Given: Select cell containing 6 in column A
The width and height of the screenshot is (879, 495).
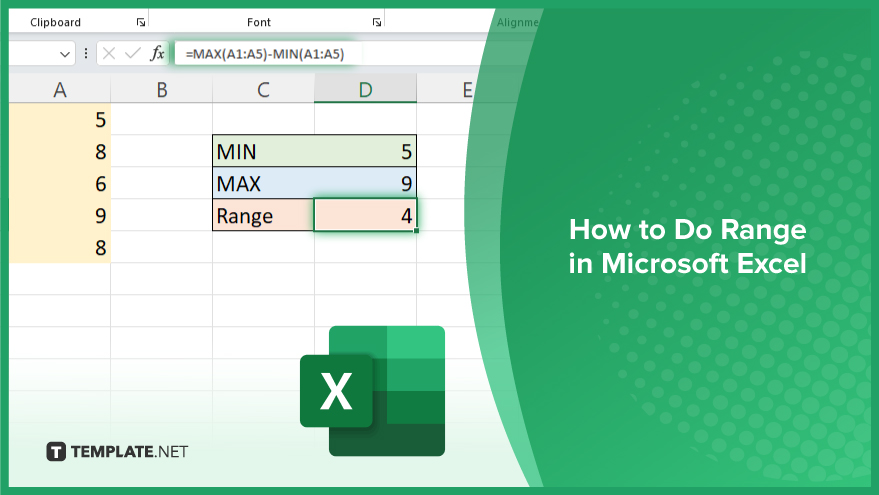Looking at the screenshot, I should (x=59, y=183).
